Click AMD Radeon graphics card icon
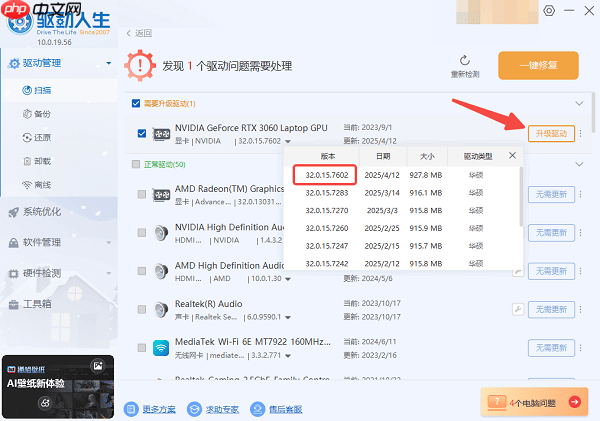Viewport: 600px width, 421px height. click(161, 195)
